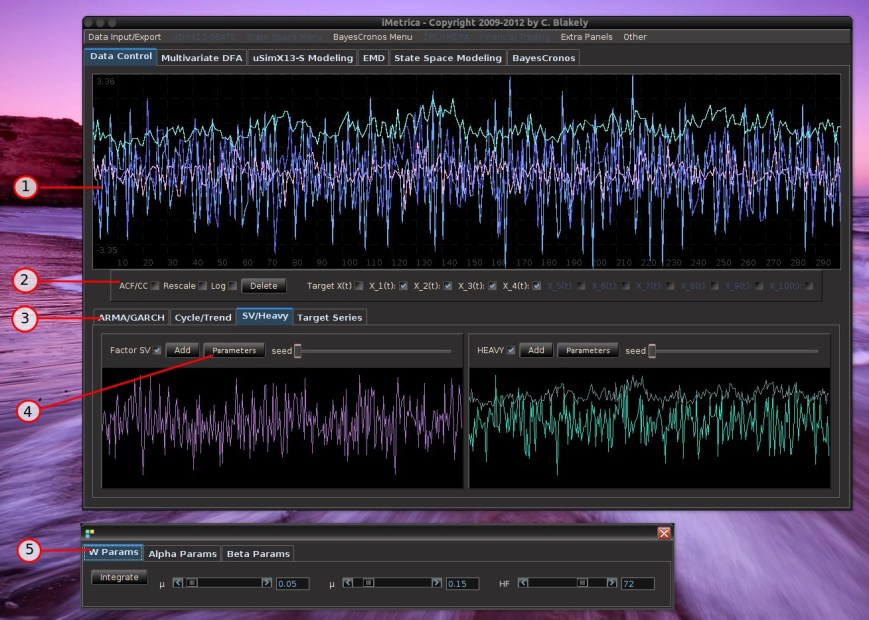This screenshot has height=620, width=869.
Task: Click left arrow of first μ slider
Action: pos(178,583)
